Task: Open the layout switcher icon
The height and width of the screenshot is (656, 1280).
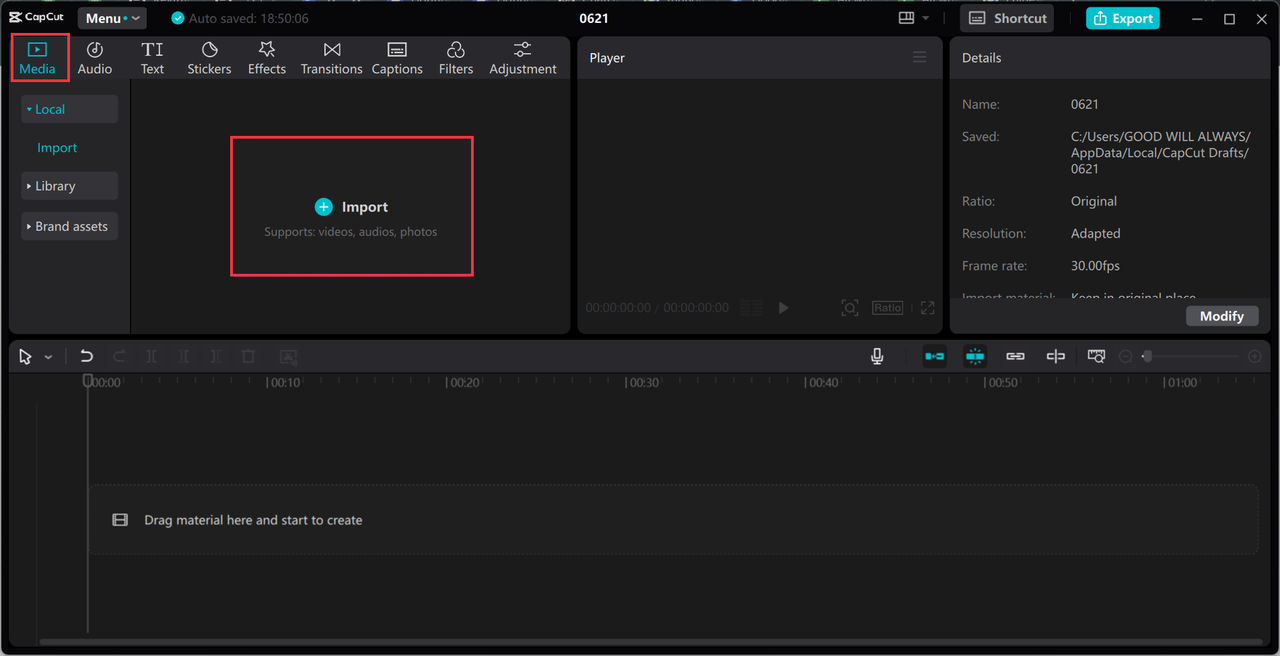Action: (907, 18)
